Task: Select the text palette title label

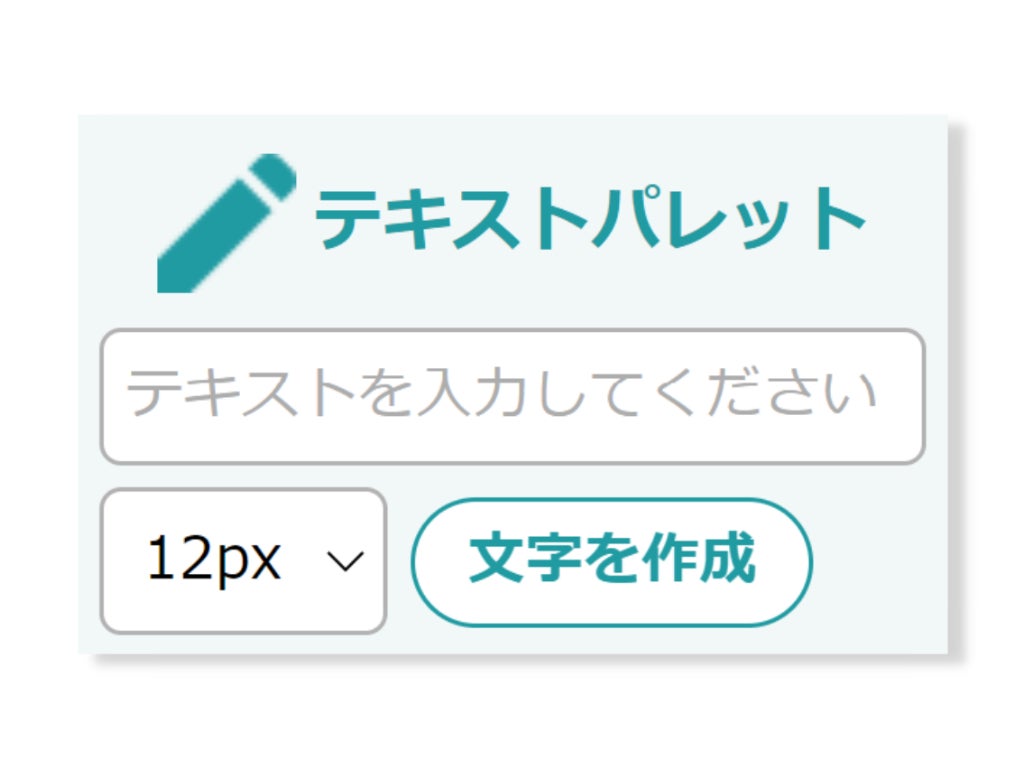Action: coord(590,219)
